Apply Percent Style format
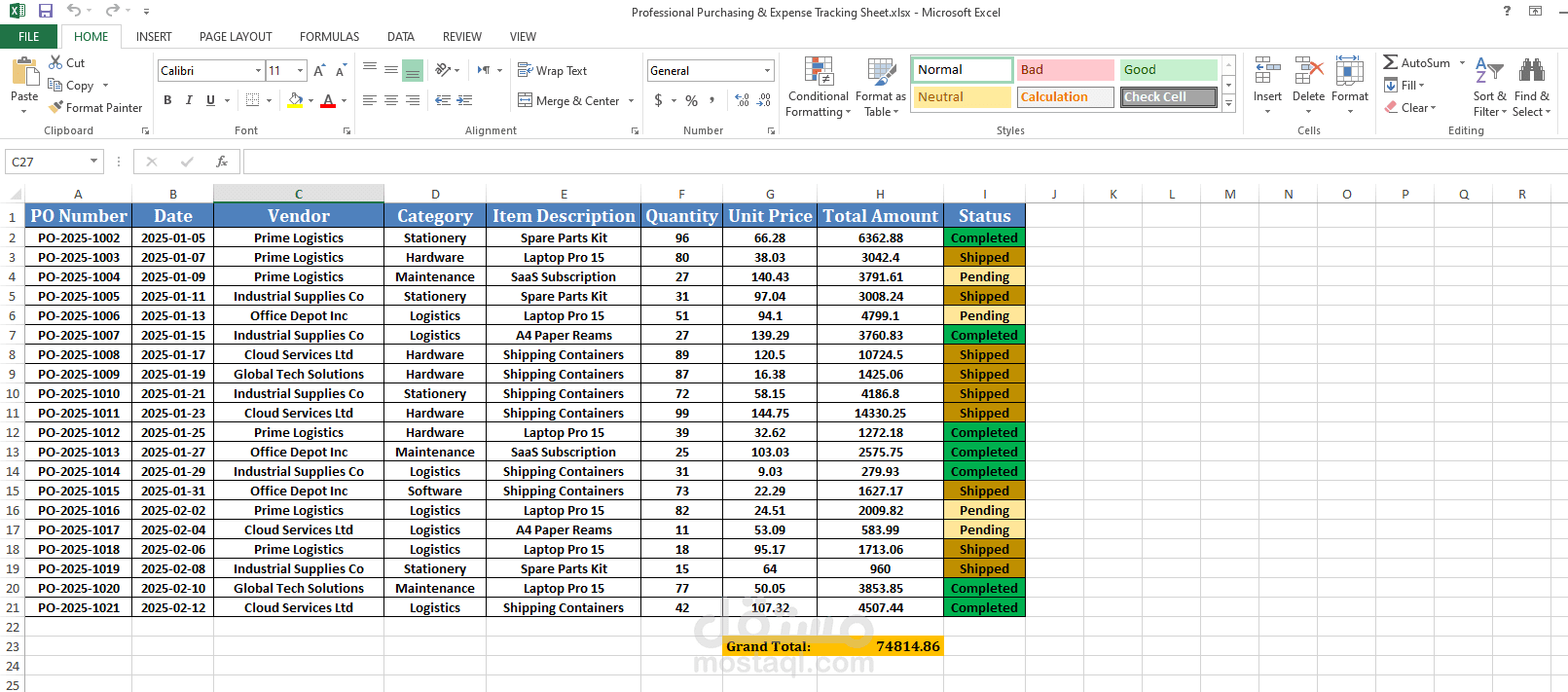1568x692 pixels. [691, 100]
